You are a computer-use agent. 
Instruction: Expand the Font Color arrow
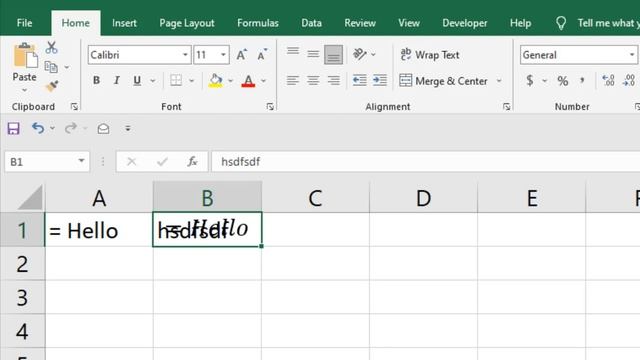tap(264, 81)
